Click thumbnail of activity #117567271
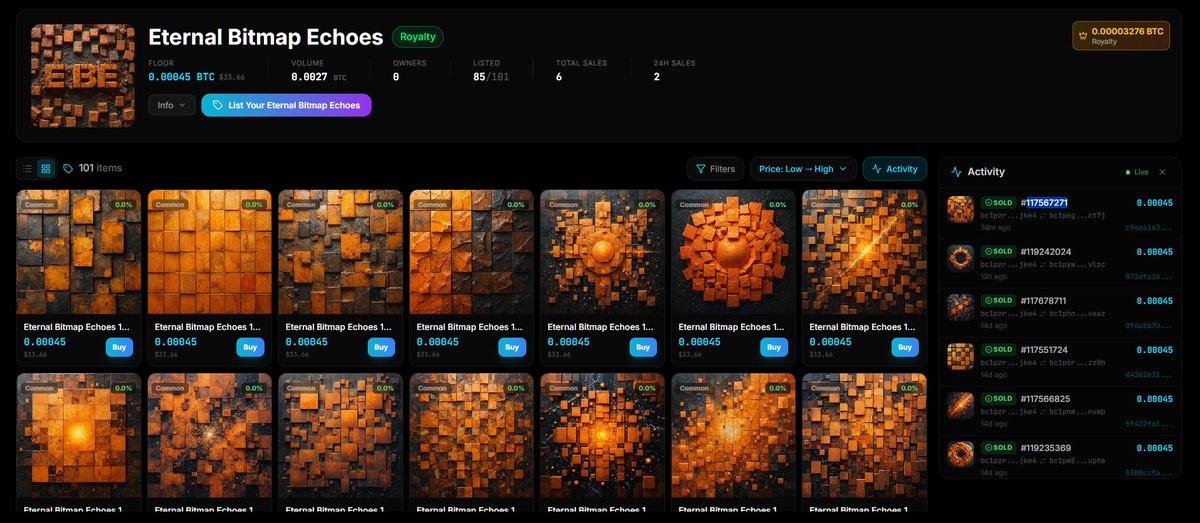The width and height of the screenshot is (1200, 523). [x=960, y=208]
